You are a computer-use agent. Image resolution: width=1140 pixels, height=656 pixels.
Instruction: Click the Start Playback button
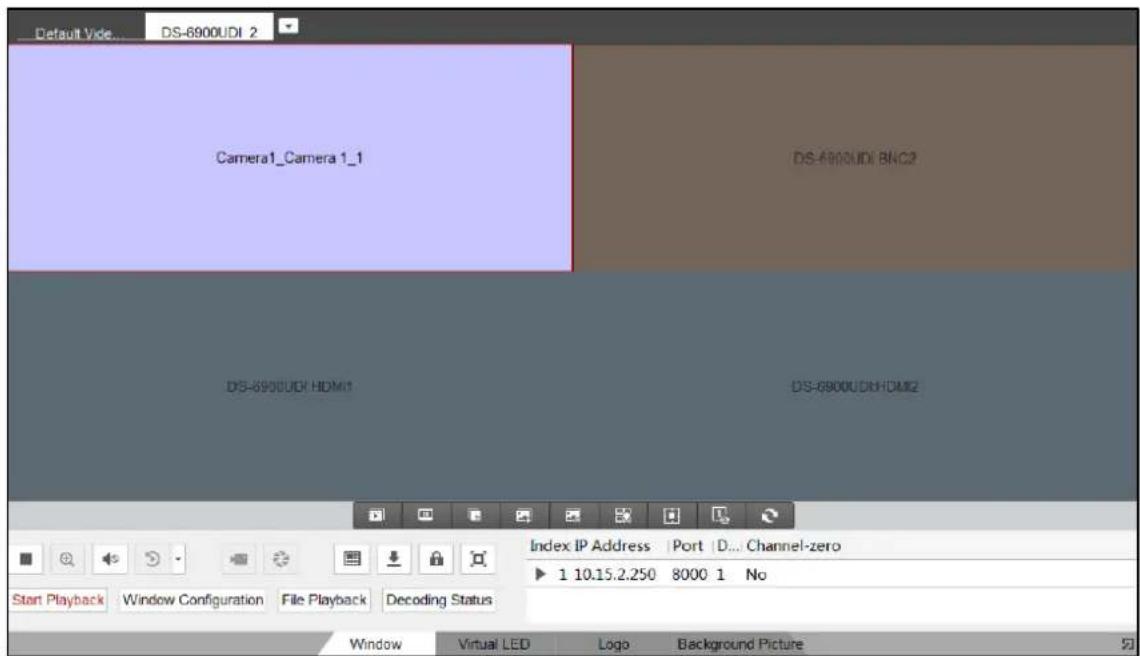pyautogui.click(x=58, y=600)
